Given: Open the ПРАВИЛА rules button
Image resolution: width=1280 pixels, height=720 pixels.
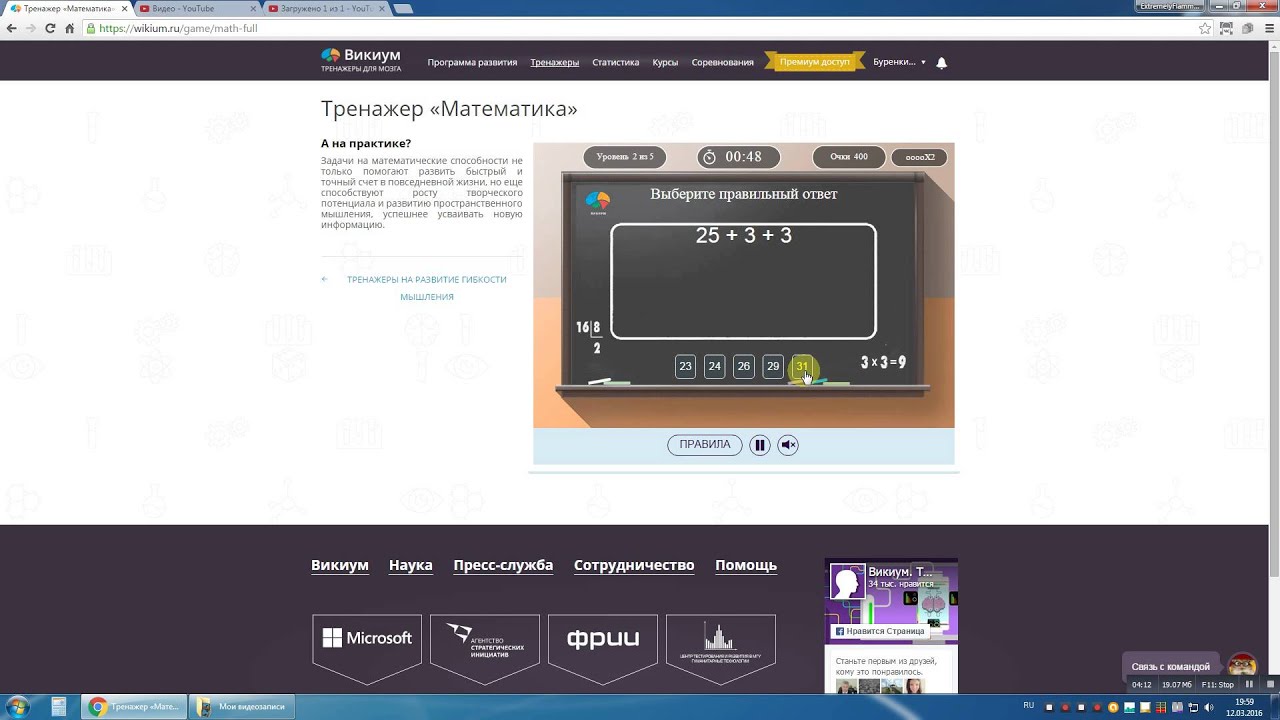Looking at the screenshot, I should (x=705, y=445).
